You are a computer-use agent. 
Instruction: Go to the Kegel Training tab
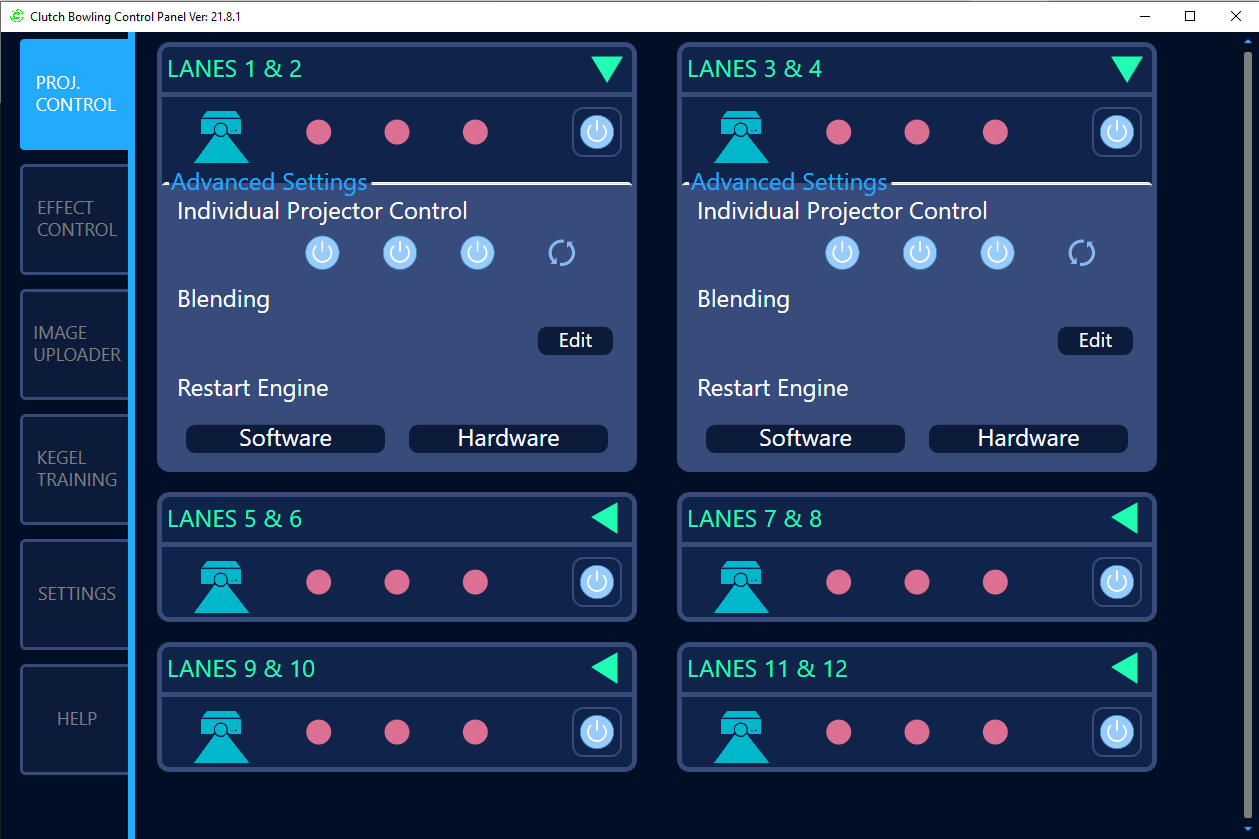(75, 469)
